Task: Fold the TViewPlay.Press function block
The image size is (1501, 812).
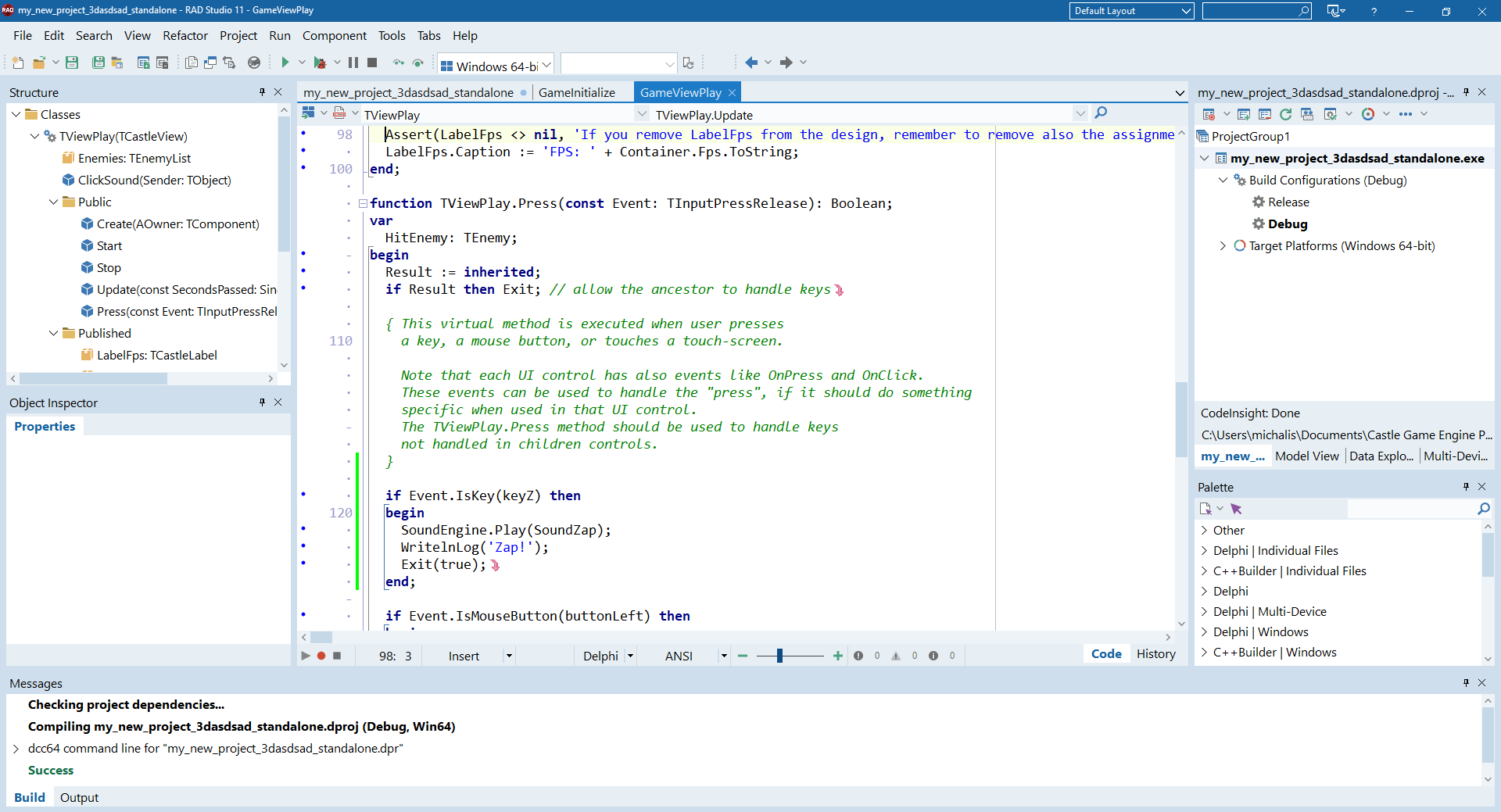Action: click(363, 204)
